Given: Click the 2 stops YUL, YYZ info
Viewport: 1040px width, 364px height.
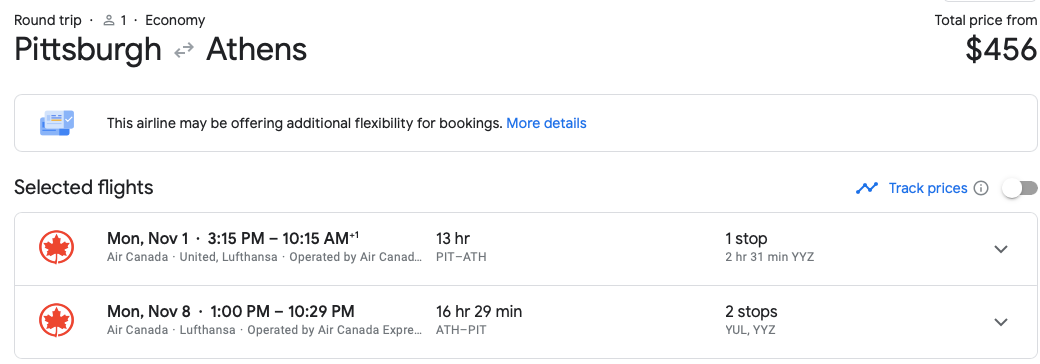Looking at the screenshot, I should [x=751, y=320].
